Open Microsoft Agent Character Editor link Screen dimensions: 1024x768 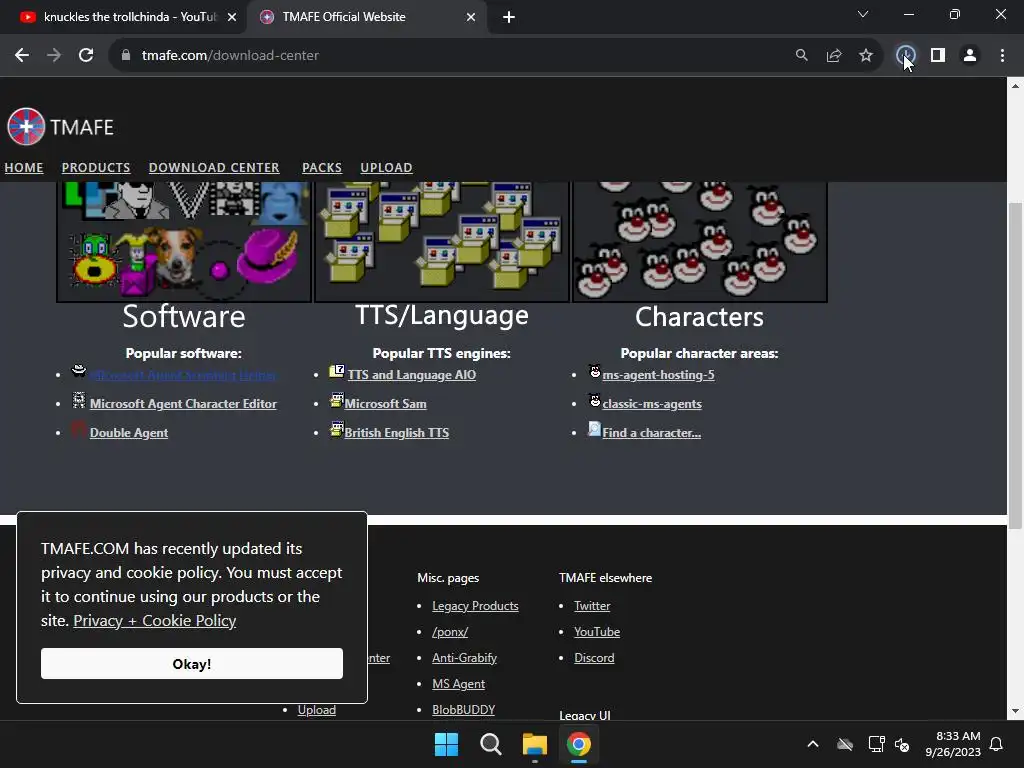(x=184, y=404)
